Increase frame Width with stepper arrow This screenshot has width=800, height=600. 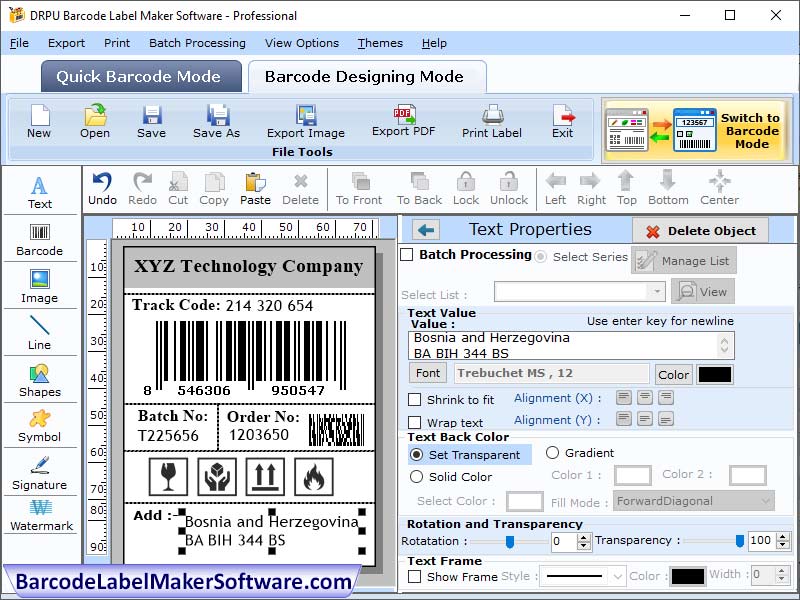(x=781, y=571)
